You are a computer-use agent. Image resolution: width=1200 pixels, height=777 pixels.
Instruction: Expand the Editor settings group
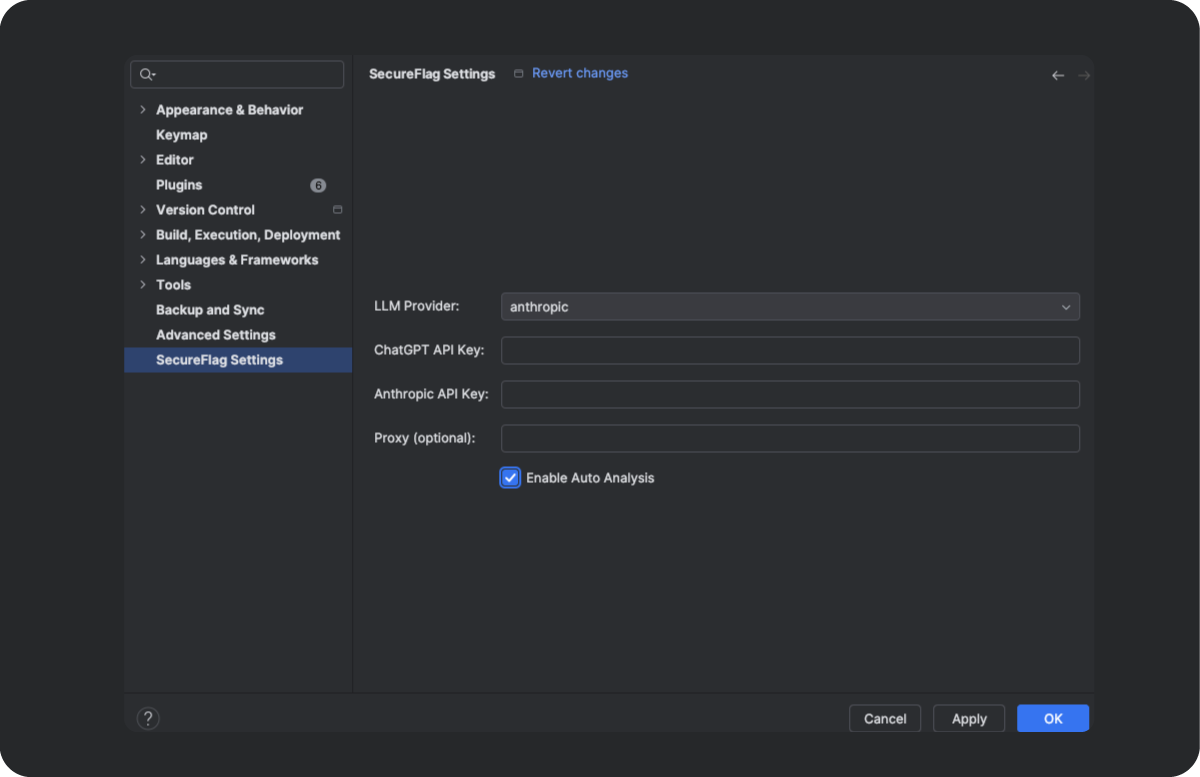coord(143,160)
